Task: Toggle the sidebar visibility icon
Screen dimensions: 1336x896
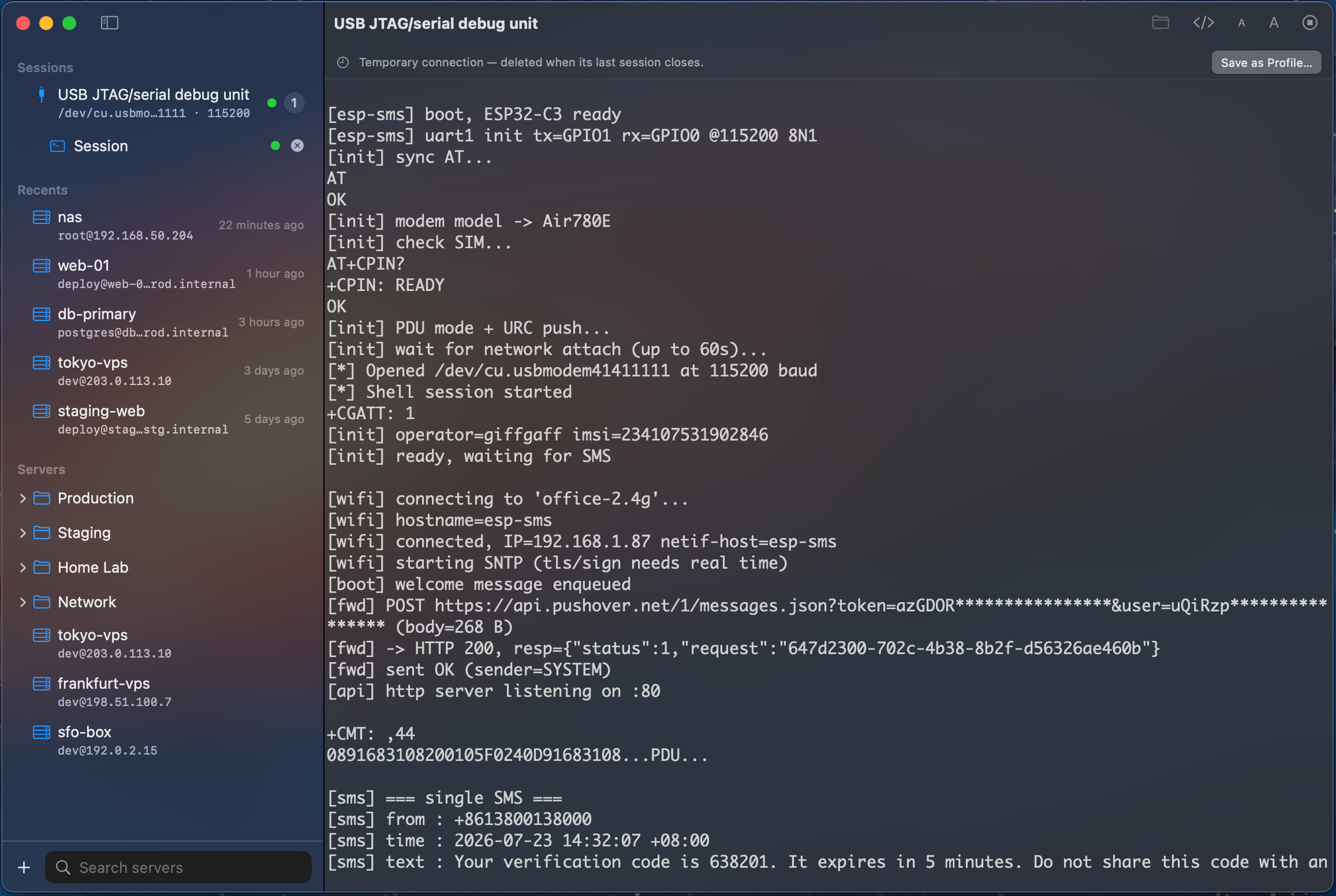Action: (x=109, y=23)
